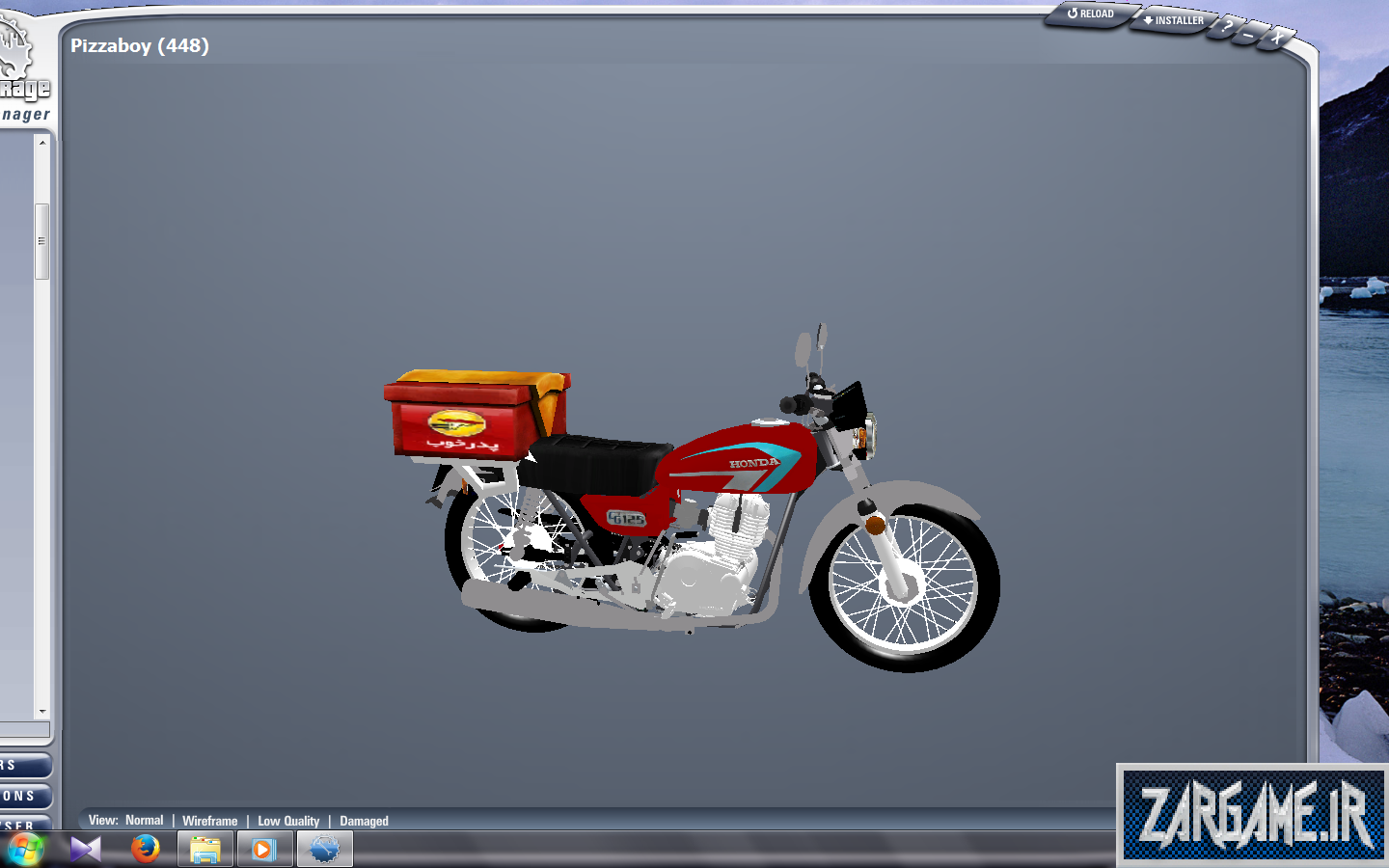Click the Pizzaboy motorcycle 3D preview
1389x868 pixels.
pos(691,499)
